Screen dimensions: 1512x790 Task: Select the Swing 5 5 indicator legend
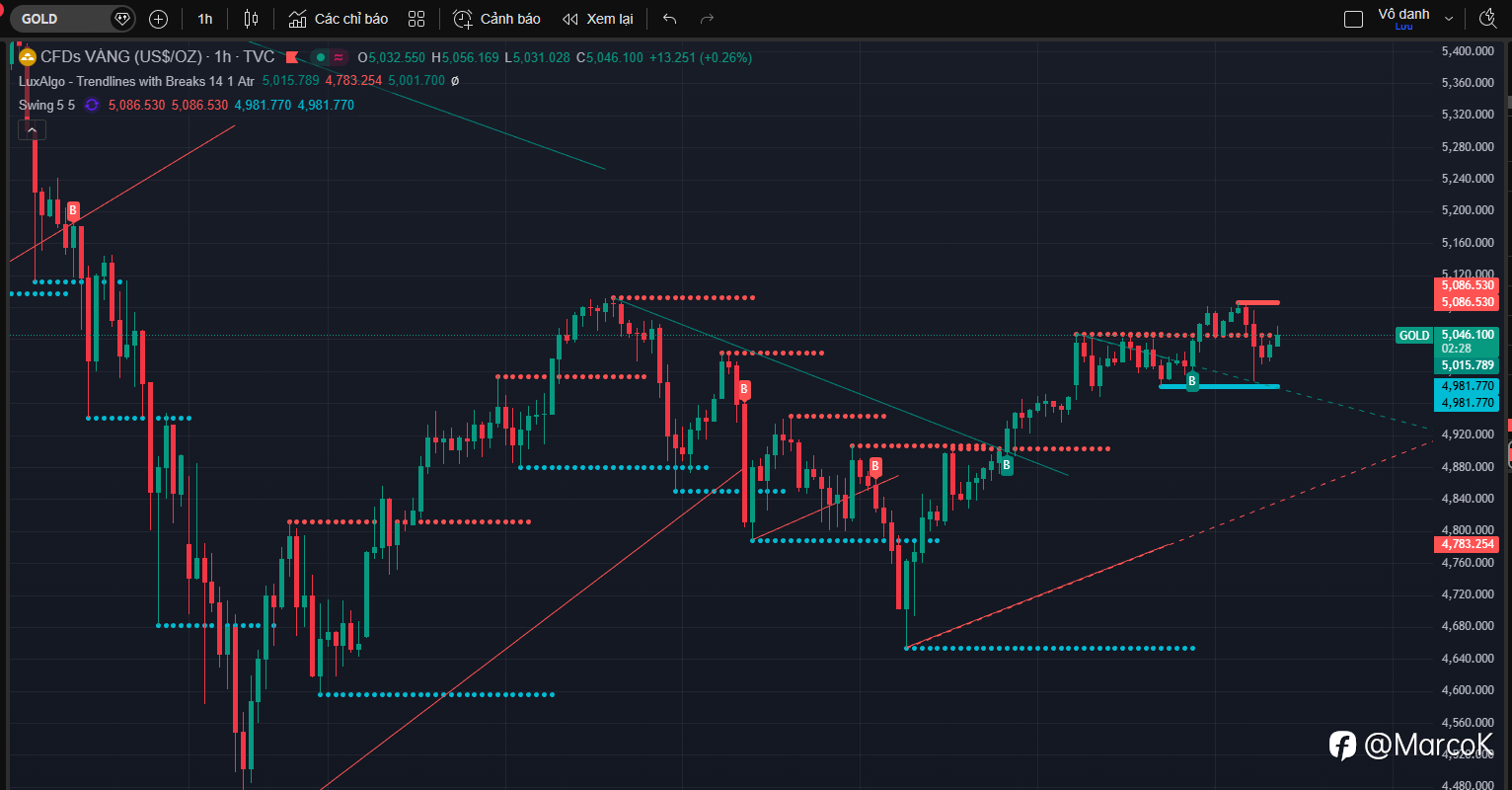tap(46, 105)
